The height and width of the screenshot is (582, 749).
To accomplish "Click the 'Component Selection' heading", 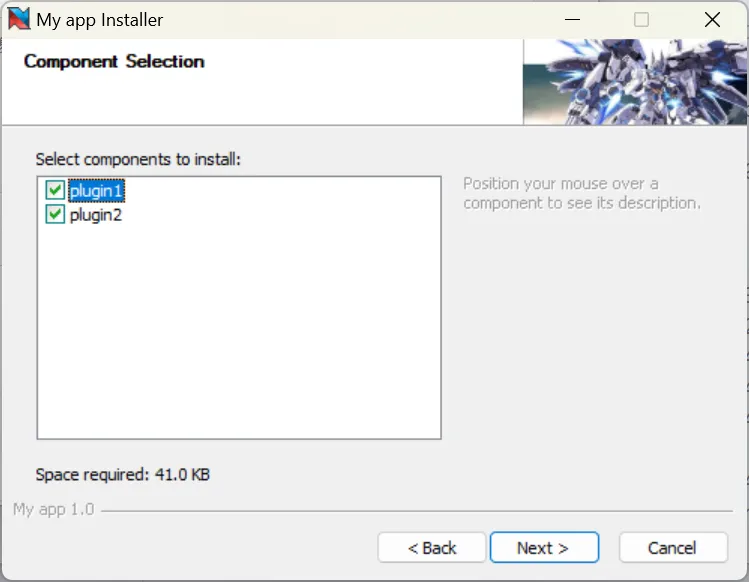I will (x=114, y=61).
